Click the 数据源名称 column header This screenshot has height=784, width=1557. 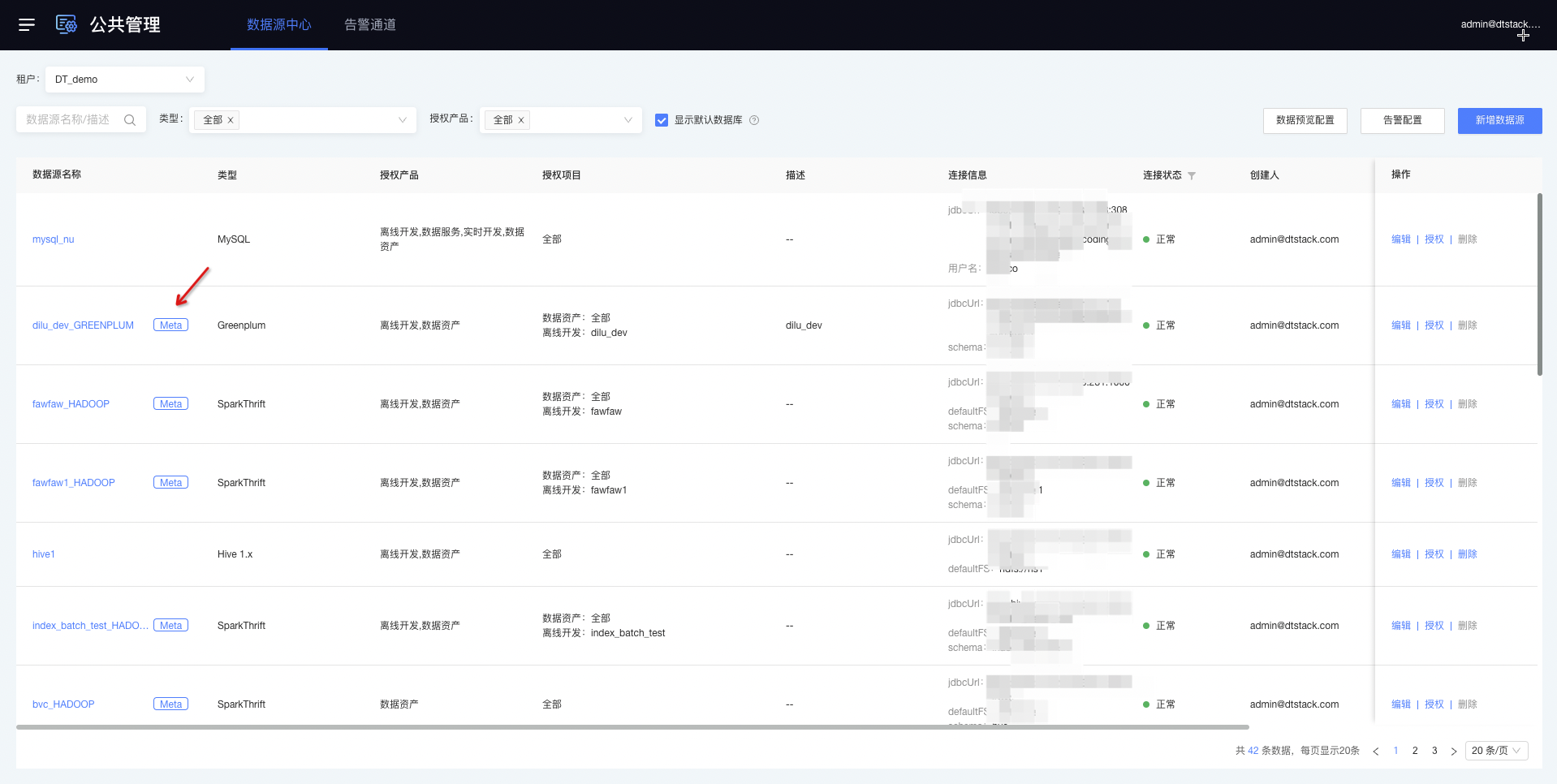[x=57, y=174]
